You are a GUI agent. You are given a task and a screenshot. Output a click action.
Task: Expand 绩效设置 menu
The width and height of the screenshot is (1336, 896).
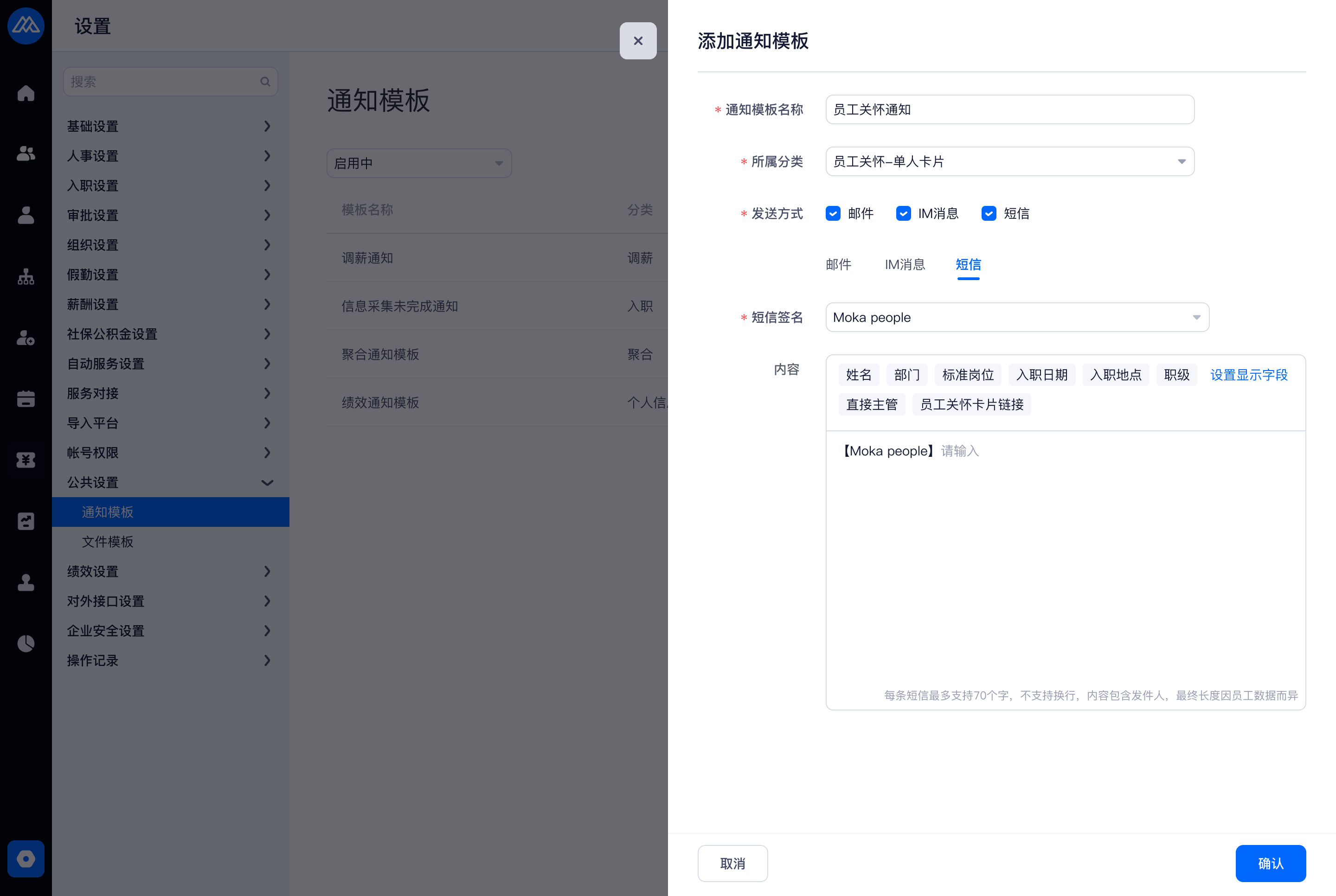(x=170, y=571)
